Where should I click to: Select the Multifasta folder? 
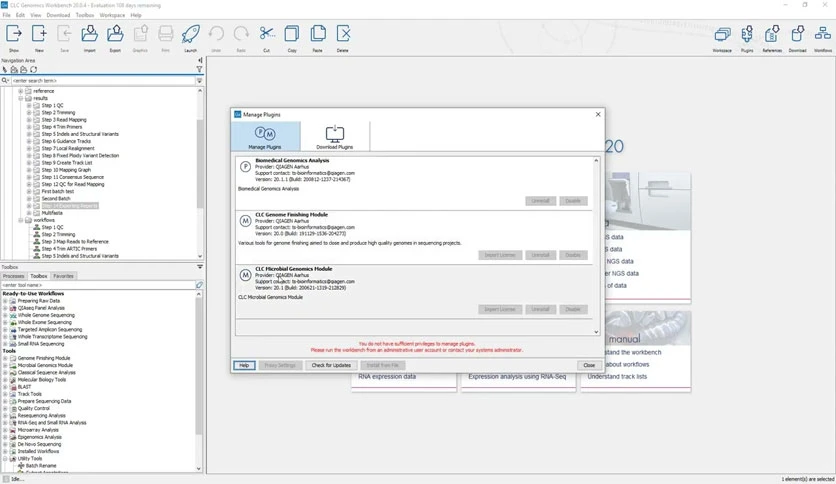52,213
